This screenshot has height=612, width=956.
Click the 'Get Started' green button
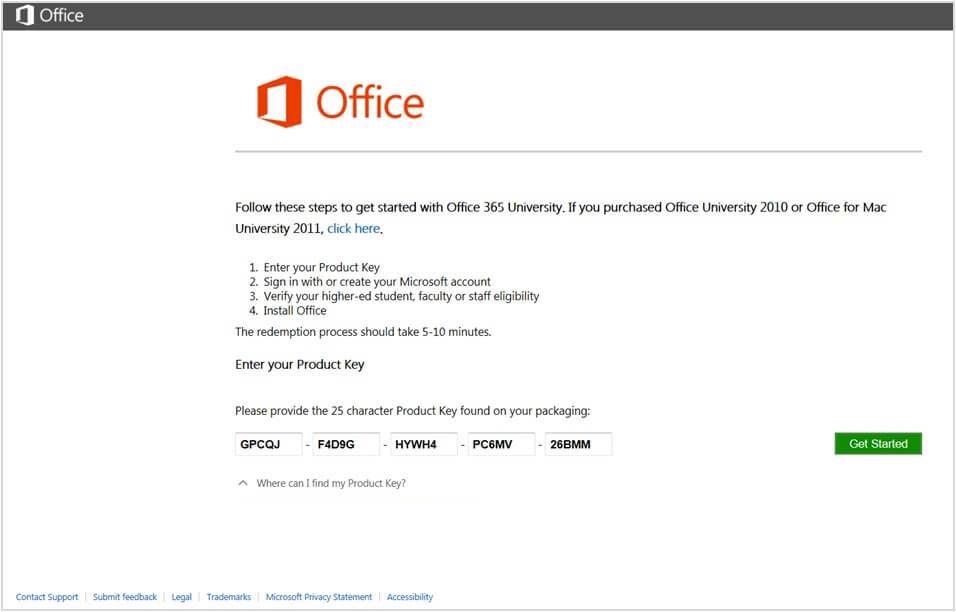pos(877,443)
